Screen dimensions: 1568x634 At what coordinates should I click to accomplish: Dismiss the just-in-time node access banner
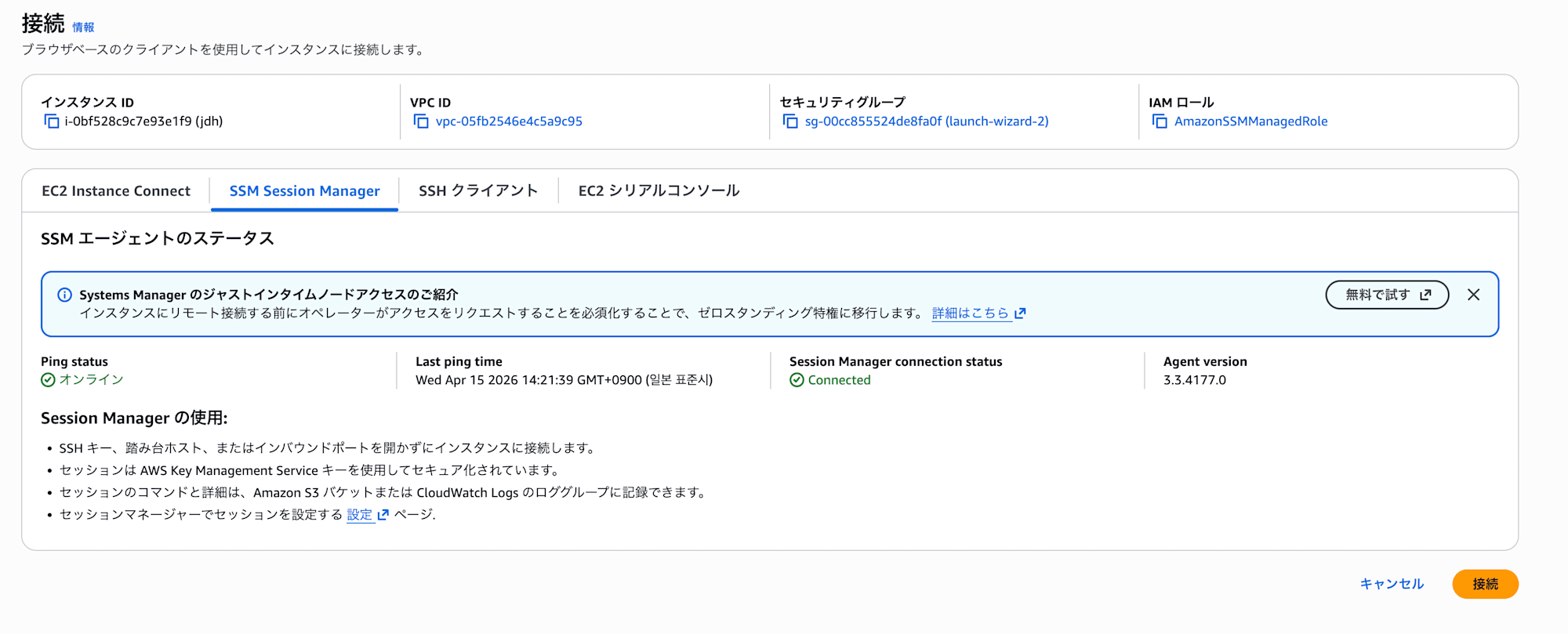tap(1474, 295)
